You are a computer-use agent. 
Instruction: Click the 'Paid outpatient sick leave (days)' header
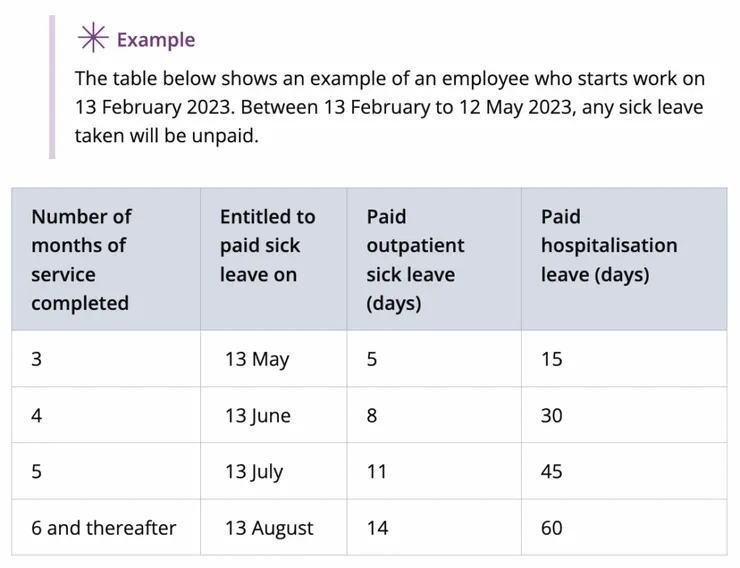tap(415, 260)
